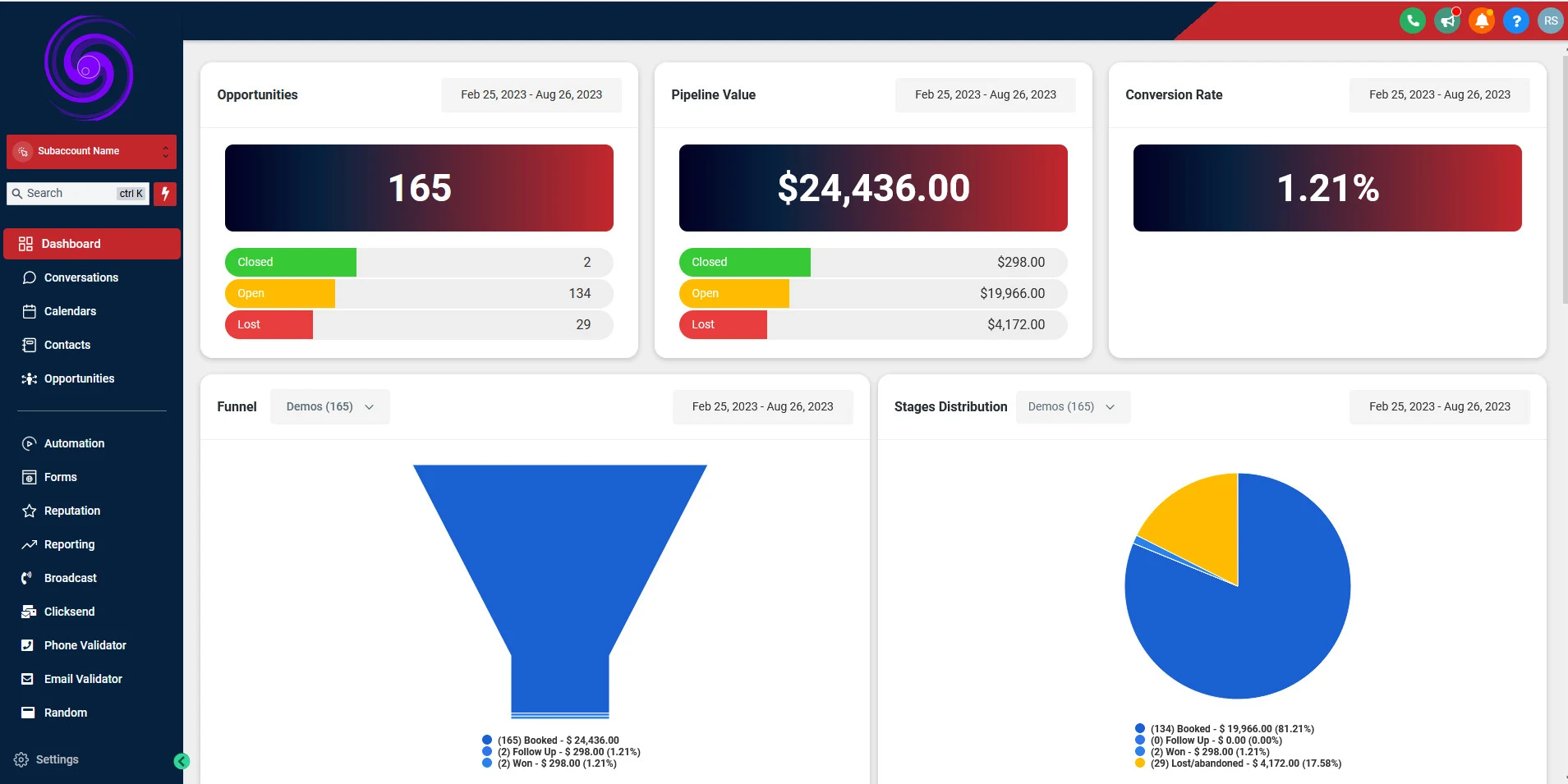
Task: Click the search magnifier icon
Action: coord(16,194)
